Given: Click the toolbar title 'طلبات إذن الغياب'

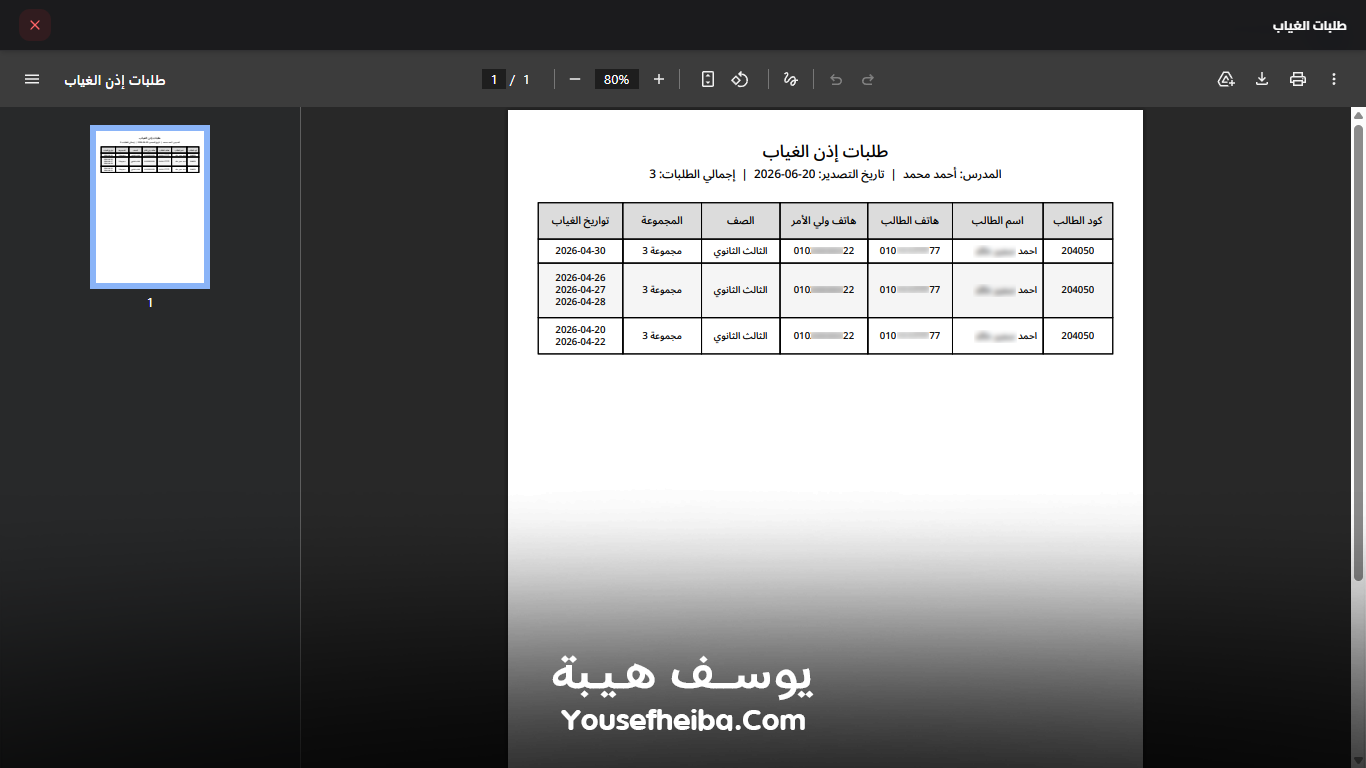Looking at the screenshot, I should click(x=115, y=79).
